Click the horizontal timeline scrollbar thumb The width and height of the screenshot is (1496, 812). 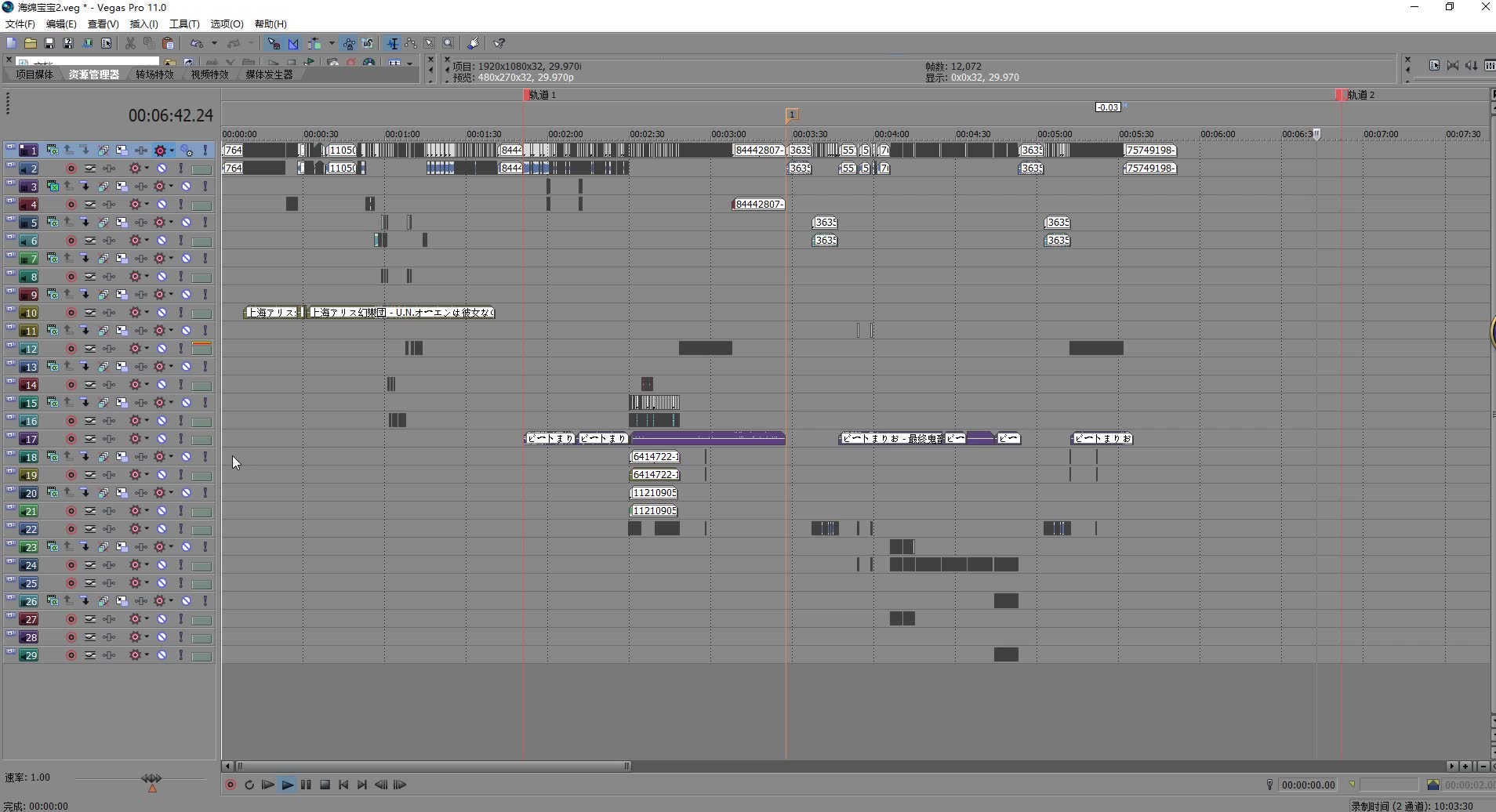[x=433, y=766]
